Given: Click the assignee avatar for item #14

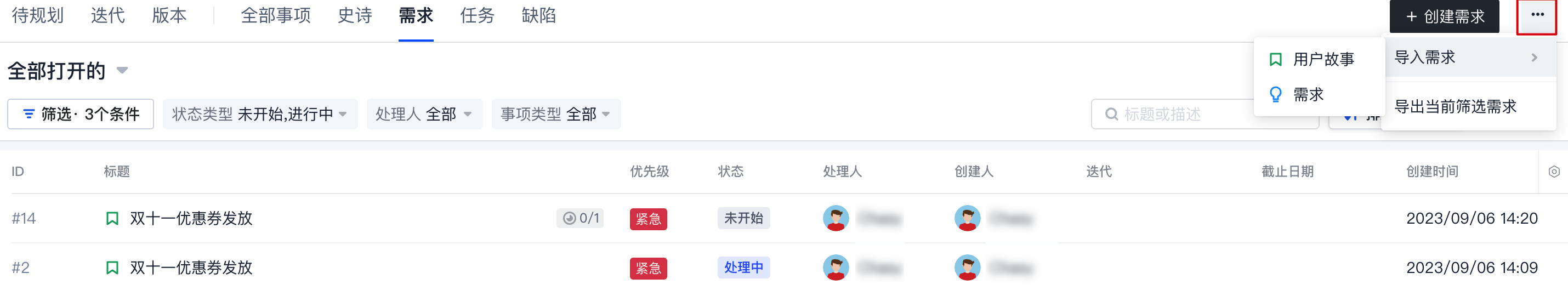Looking at the screenshot, I should pos(836,218).
